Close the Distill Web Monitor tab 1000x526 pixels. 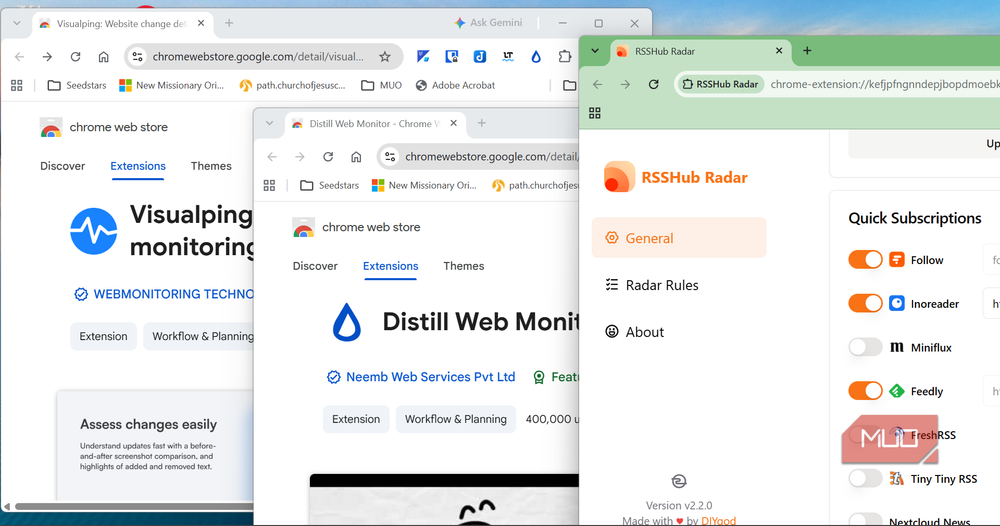(x=453, y=123)
